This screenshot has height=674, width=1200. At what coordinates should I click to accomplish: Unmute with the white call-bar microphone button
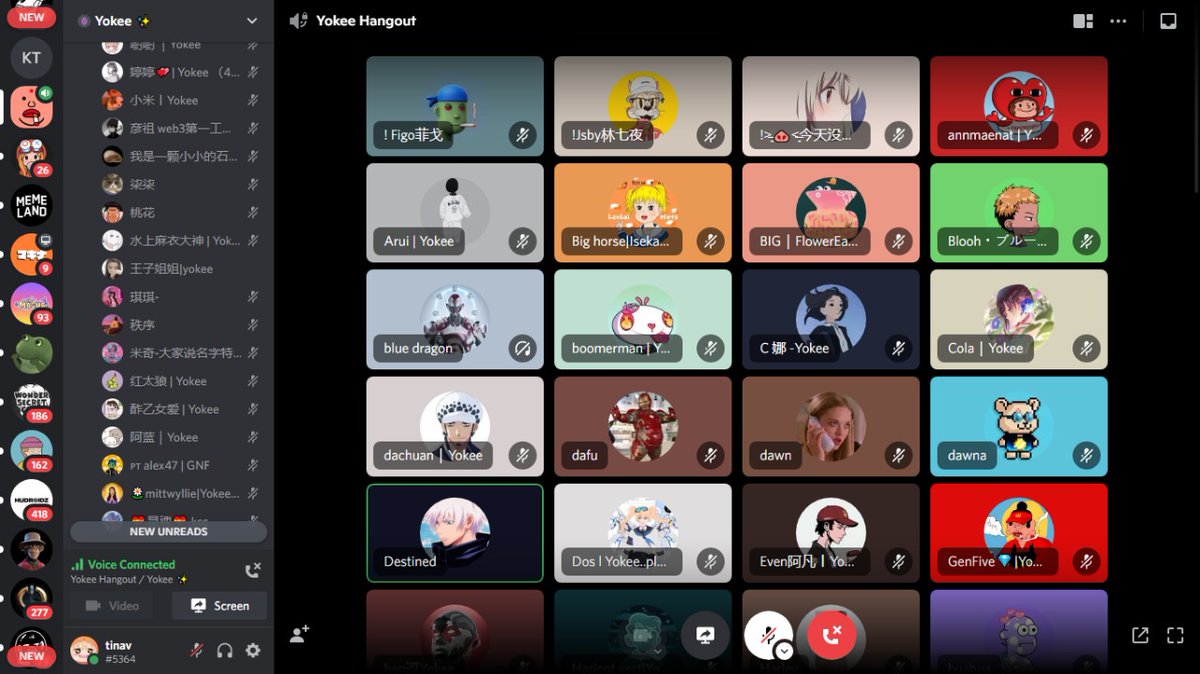pyautogui.click(x=768, y=634)
